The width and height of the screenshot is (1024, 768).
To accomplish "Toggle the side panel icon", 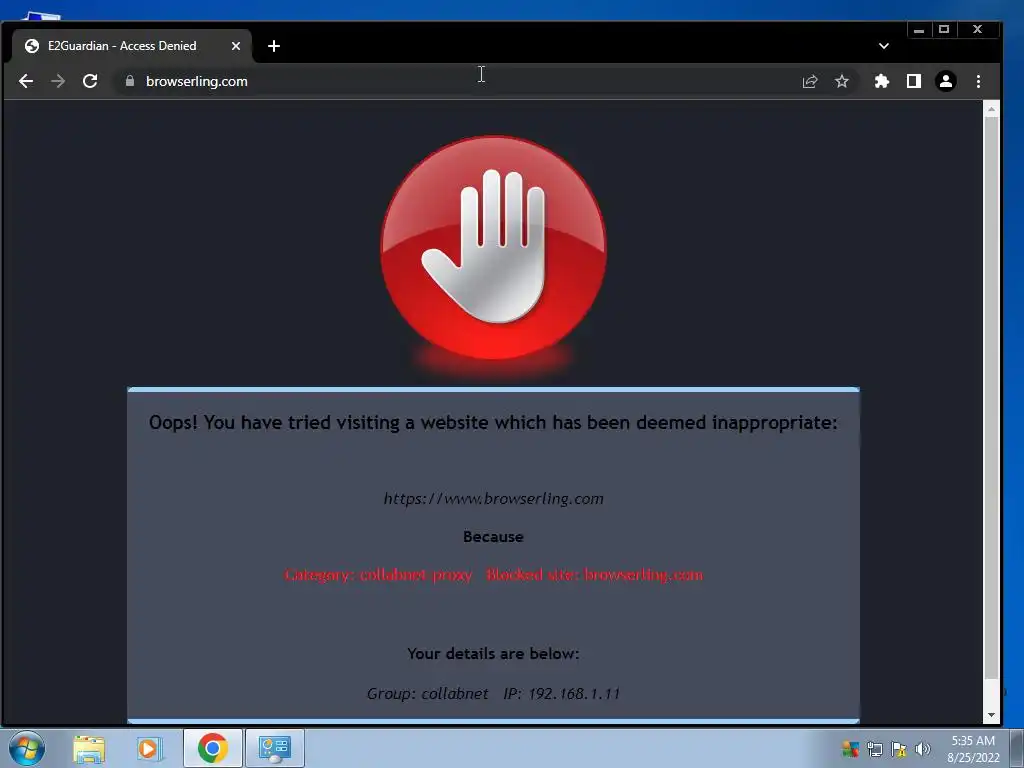I will pos(914,81).
